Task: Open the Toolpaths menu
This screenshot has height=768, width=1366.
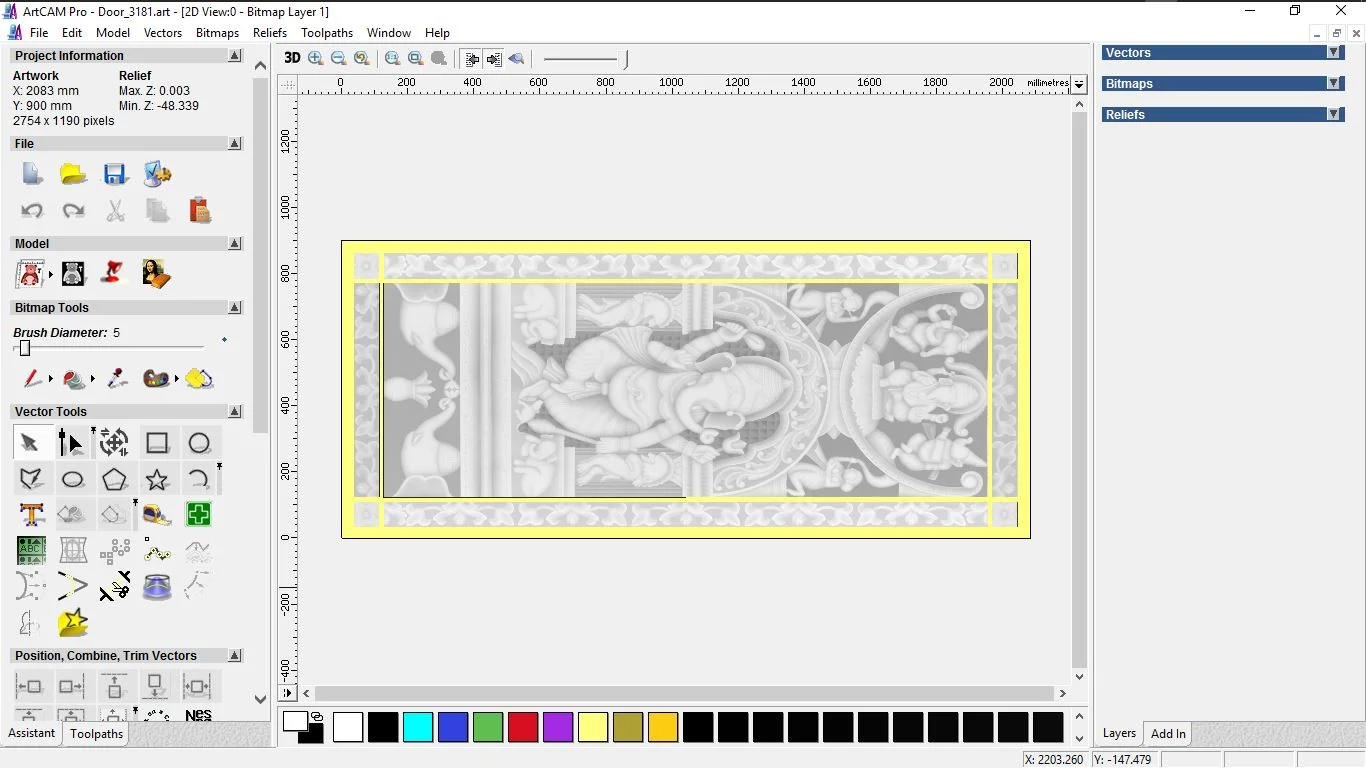Action: point(327,33)
